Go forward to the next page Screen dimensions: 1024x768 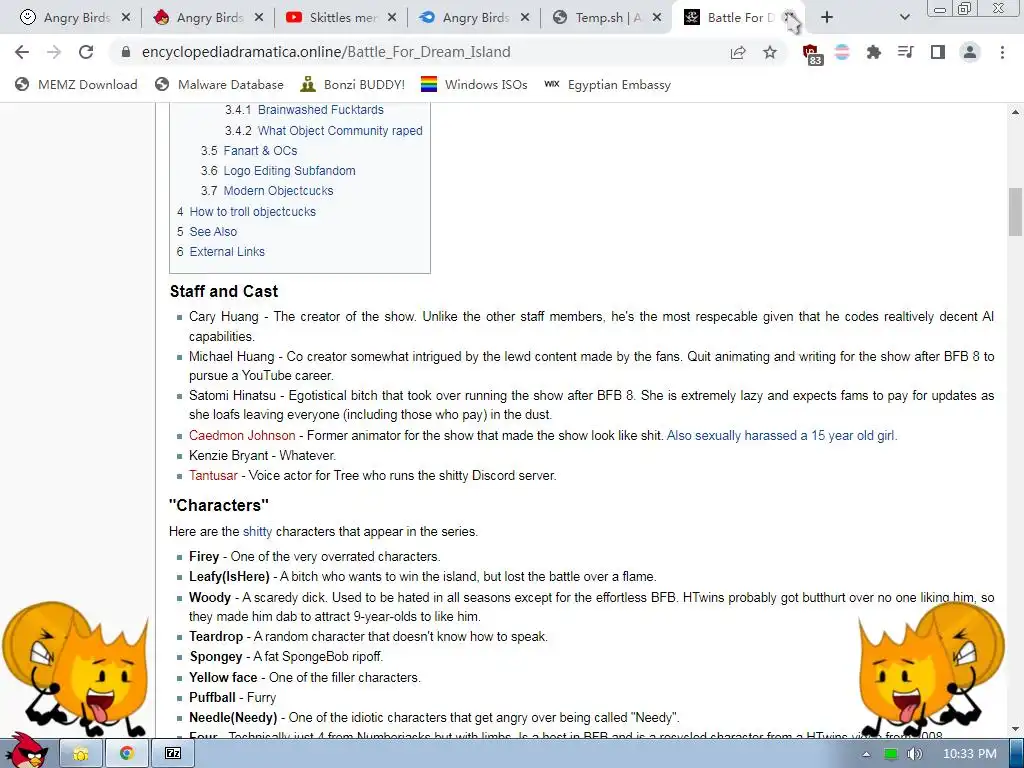coord(54,52)
